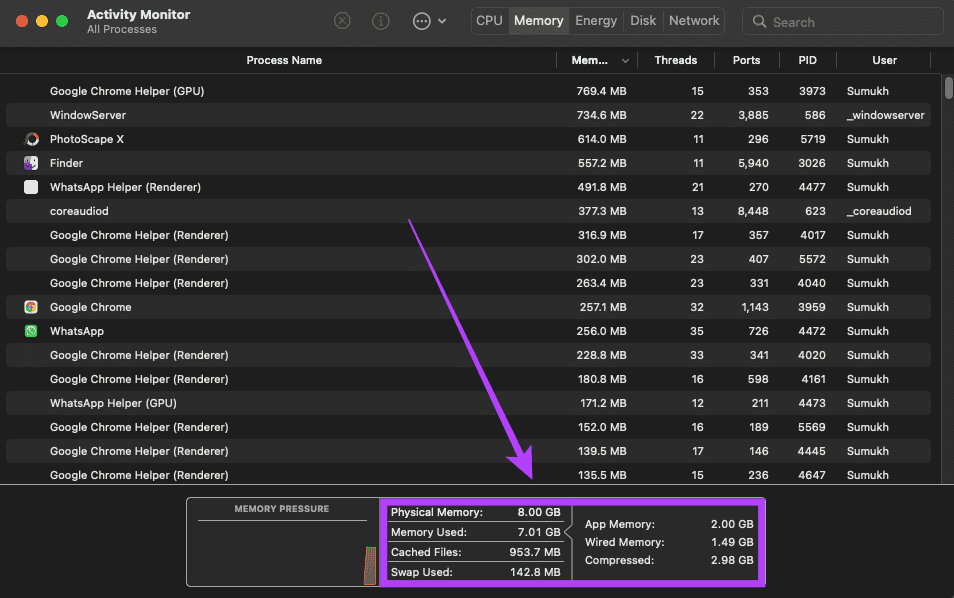The image size is (954, 598).
Task: Click the Finder app icon in list
Action: [x=31, y=163]
